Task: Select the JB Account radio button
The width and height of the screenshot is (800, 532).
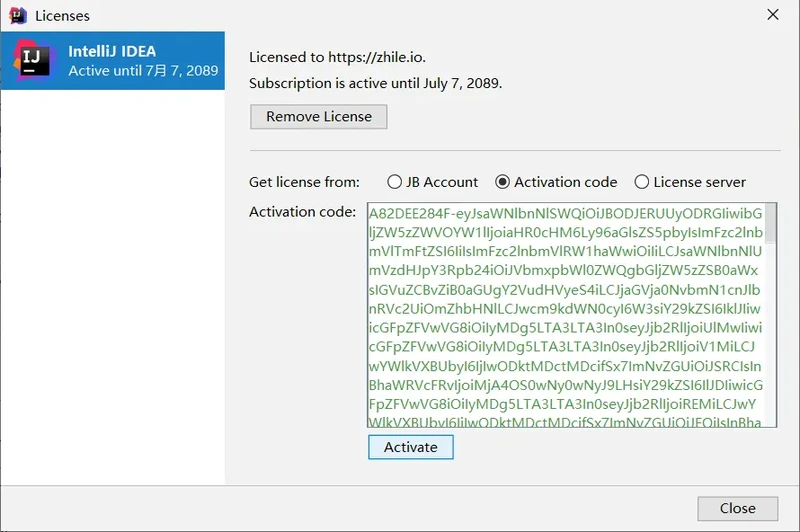Action: pyautogui.click(x=394, y=182)
